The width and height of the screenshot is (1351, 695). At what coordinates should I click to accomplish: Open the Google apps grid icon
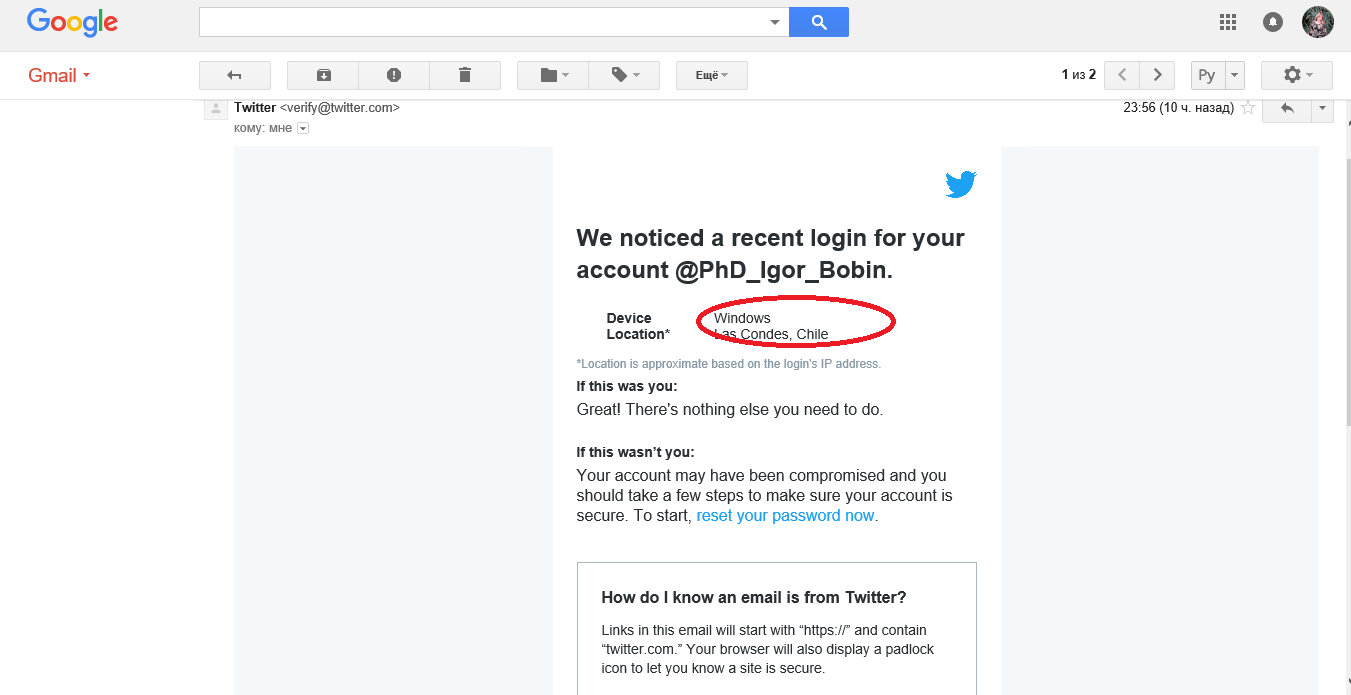1228,22
